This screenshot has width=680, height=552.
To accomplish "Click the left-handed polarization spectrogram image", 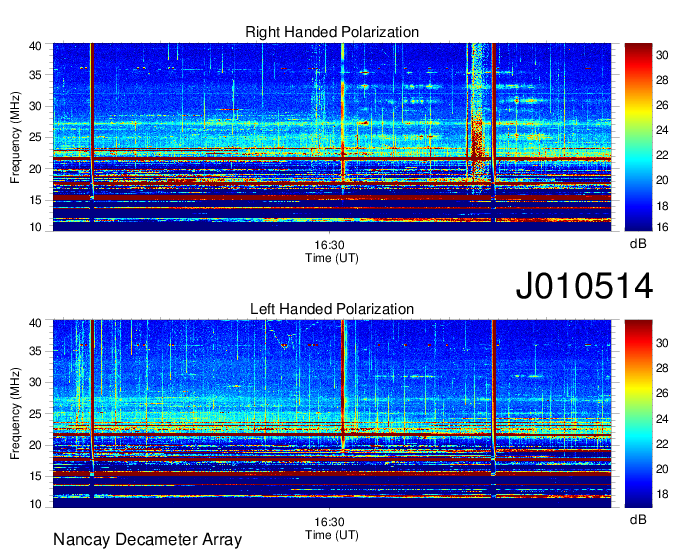I will pos(332,414).
